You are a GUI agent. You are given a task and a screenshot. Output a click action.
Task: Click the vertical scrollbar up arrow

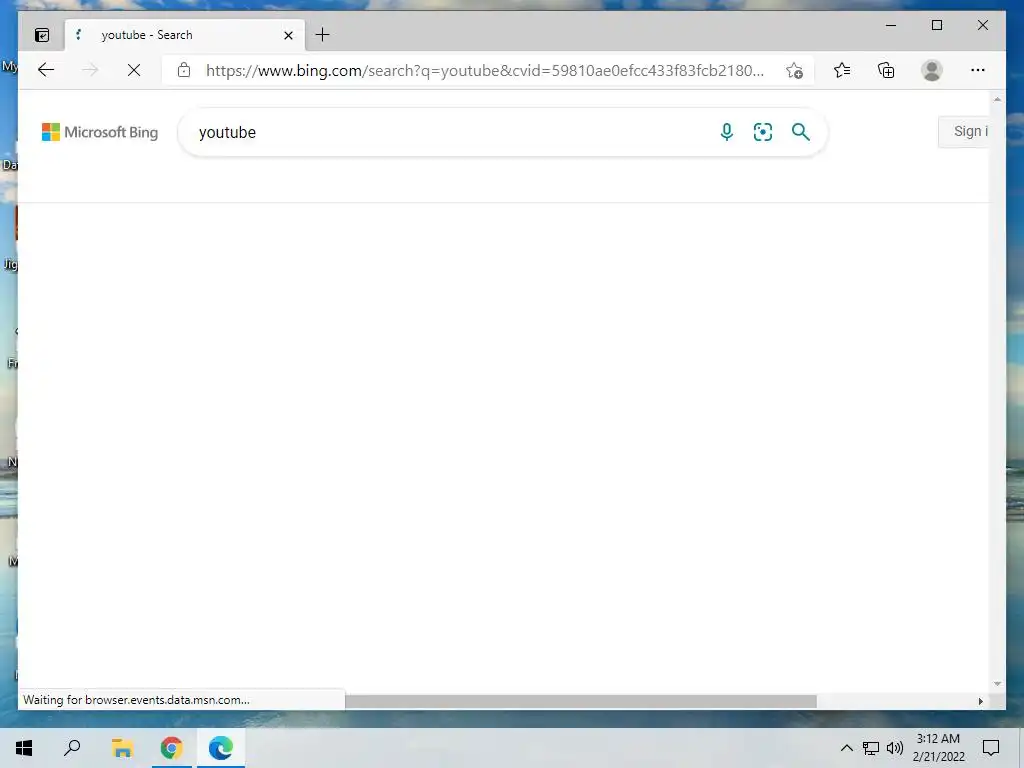pyautogui.click(x=997, y=99)
